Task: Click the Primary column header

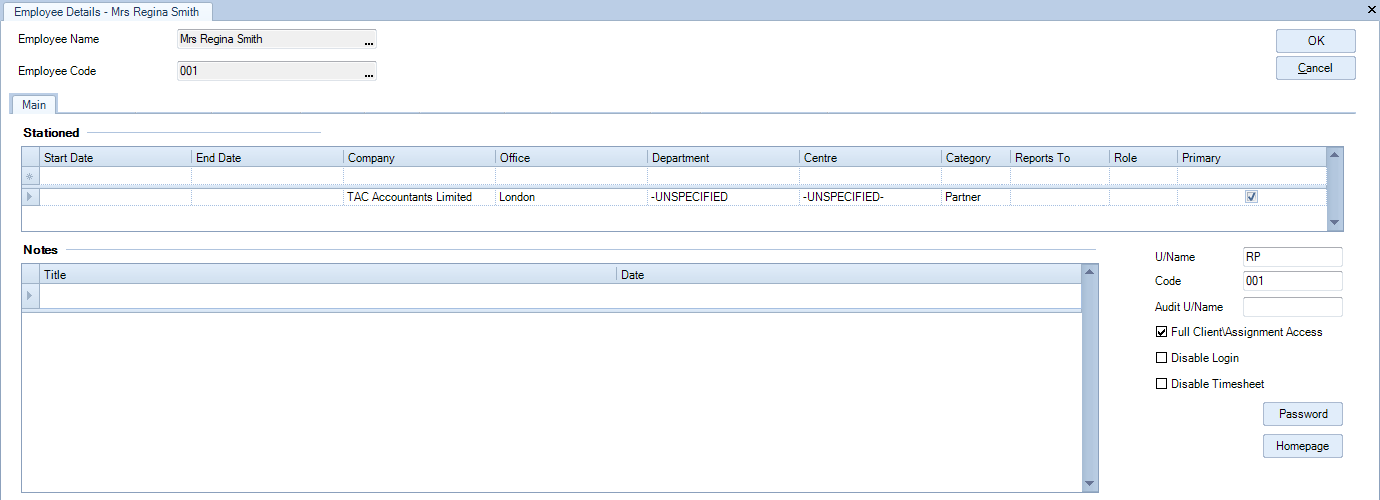Action: tap(1252, 158)
